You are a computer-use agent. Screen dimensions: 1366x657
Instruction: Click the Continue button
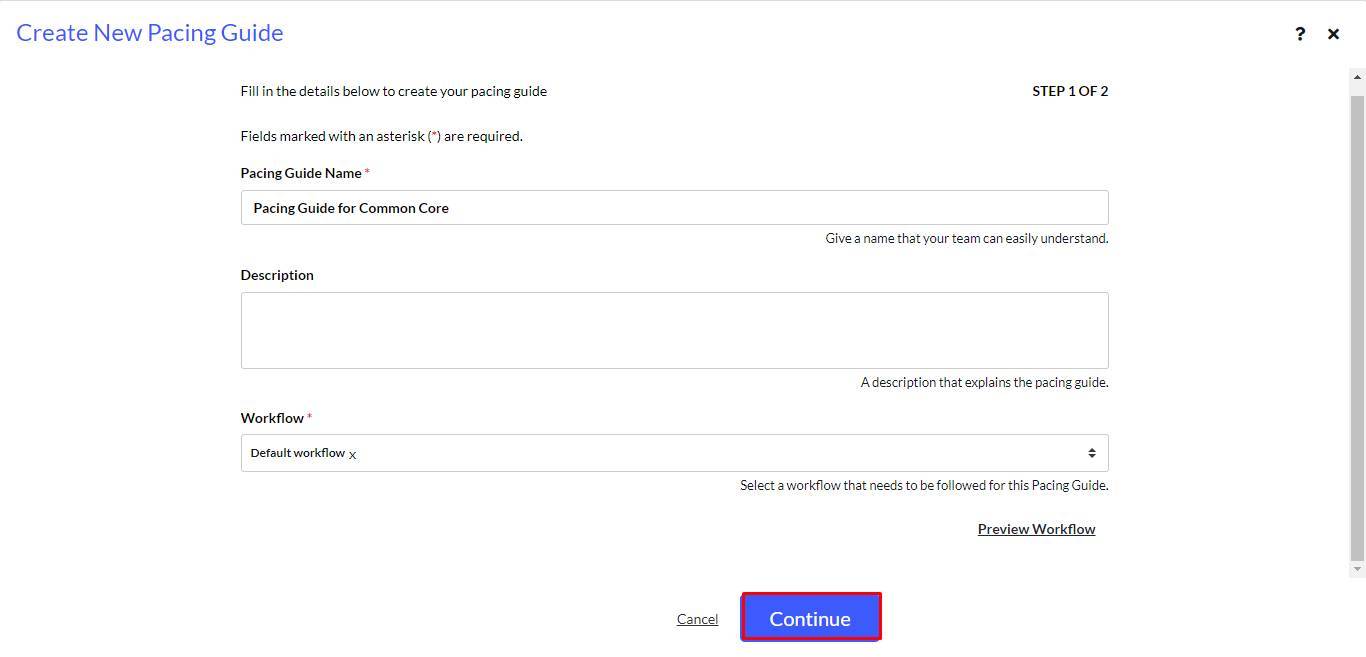click(x=810, y=617)
